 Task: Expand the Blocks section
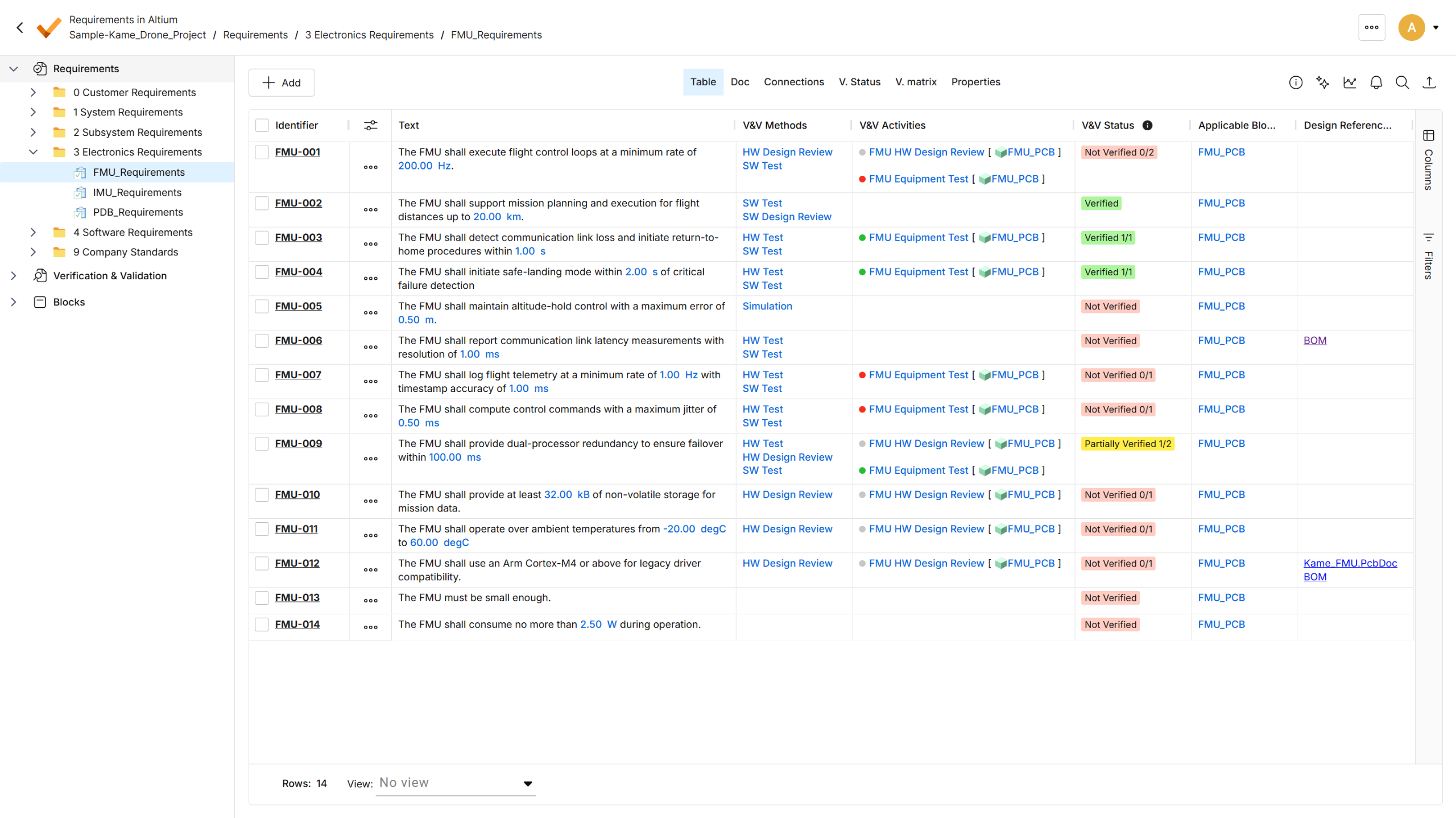[x=14, y=302]
